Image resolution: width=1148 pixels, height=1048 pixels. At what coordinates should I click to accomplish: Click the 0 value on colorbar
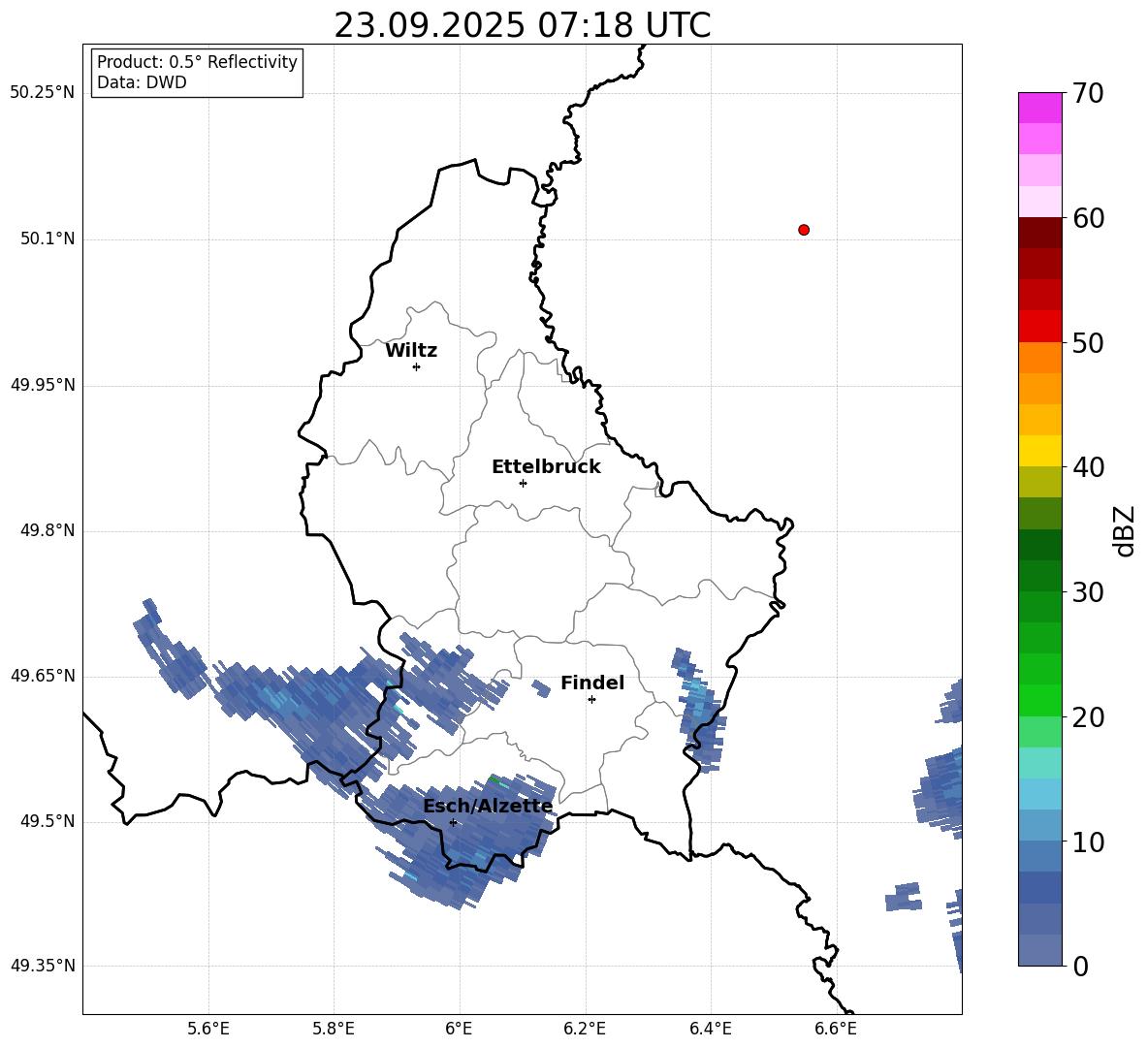[x=1080, y=966]
